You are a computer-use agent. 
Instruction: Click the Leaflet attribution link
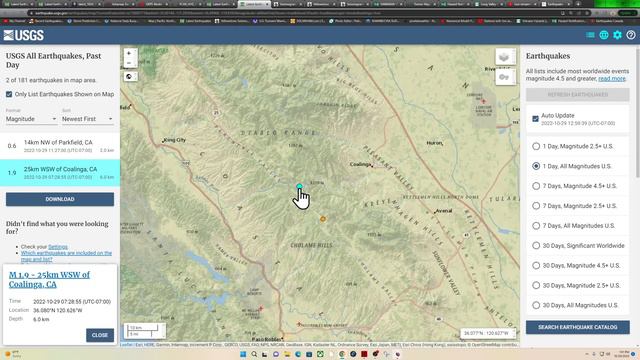click(127, 345)
